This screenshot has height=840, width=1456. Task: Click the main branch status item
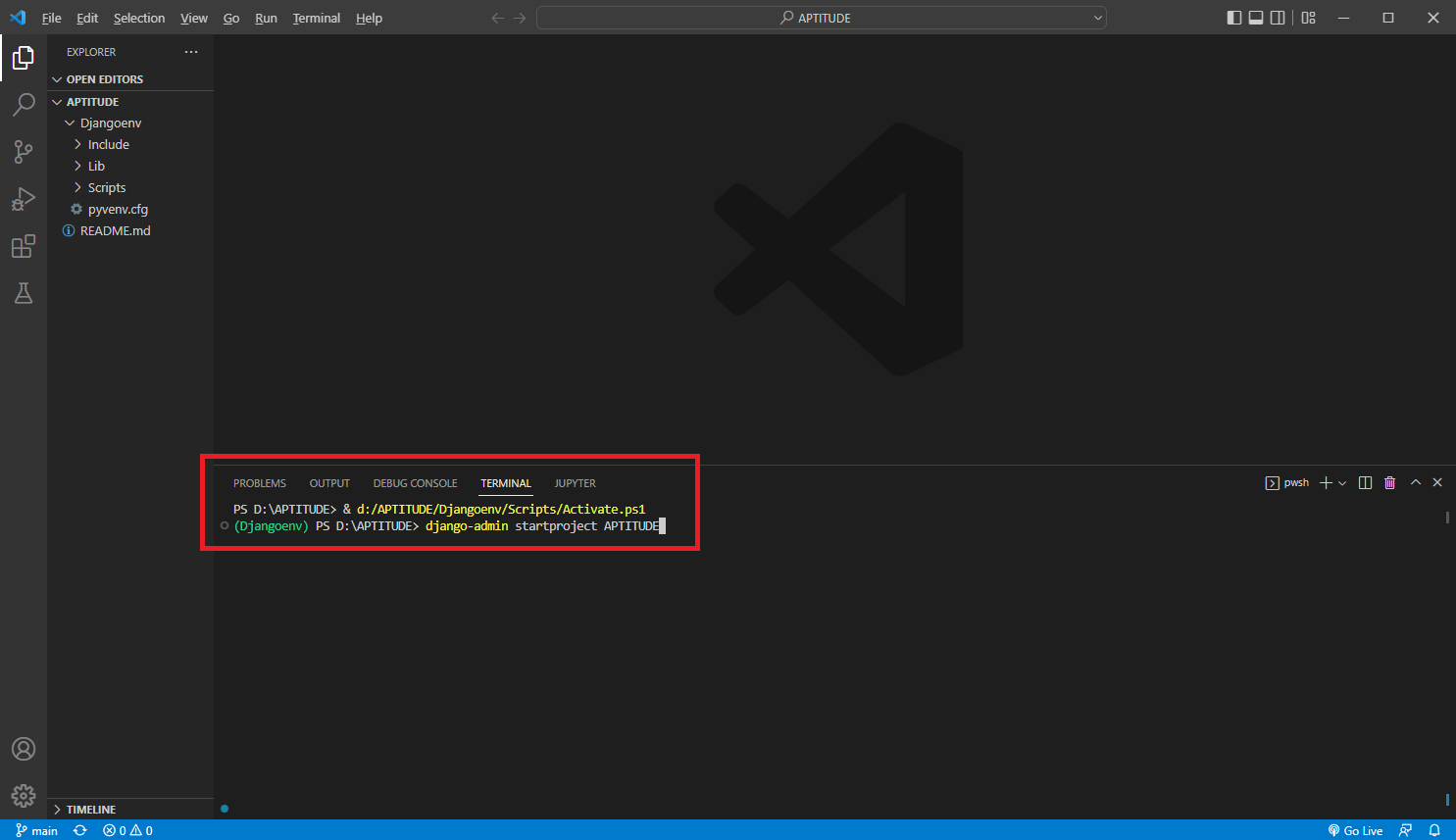36,830
